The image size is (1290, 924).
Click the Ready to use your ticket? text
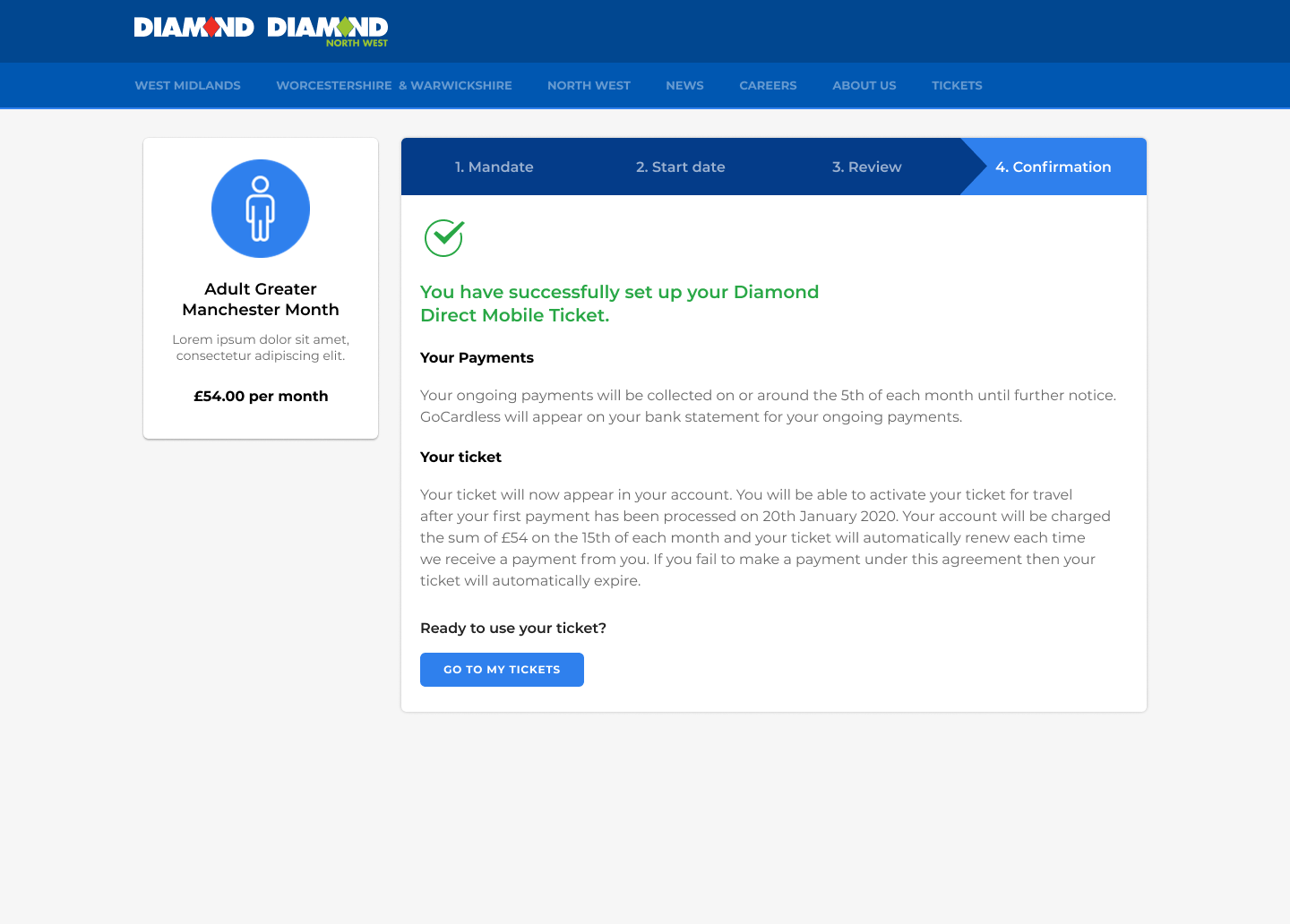click(513, 628)
